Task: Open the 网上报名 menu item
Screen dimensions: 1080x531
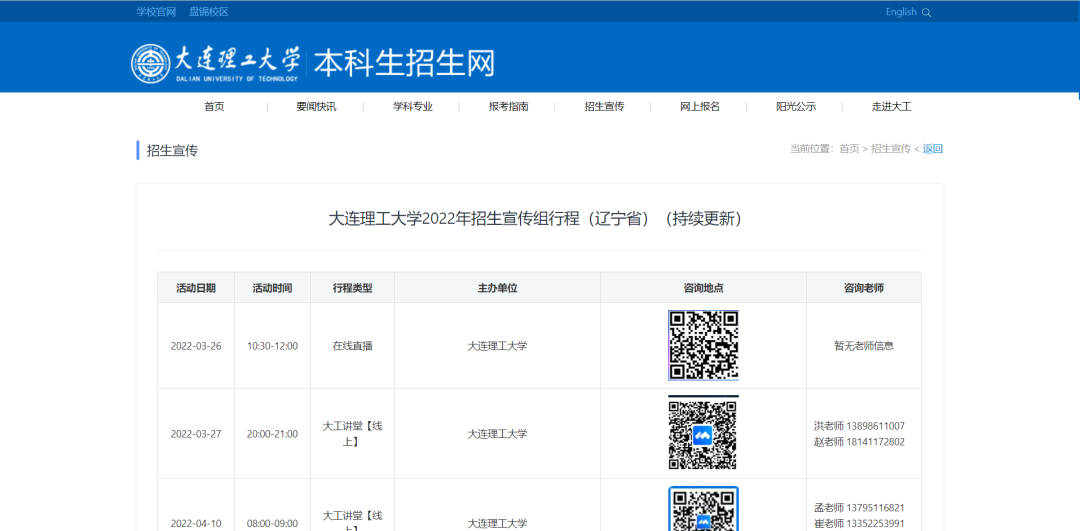Action: [x=700, y=107]
